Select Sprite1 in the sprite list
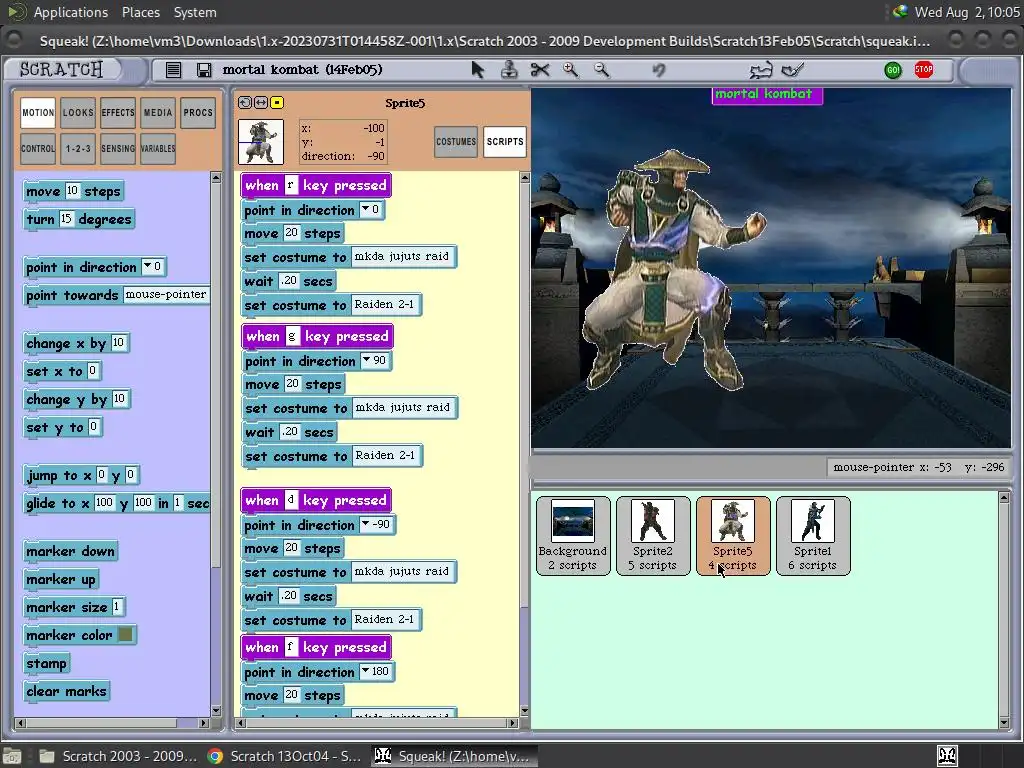Screen dimensions: 1024x768 coord(812,536)
